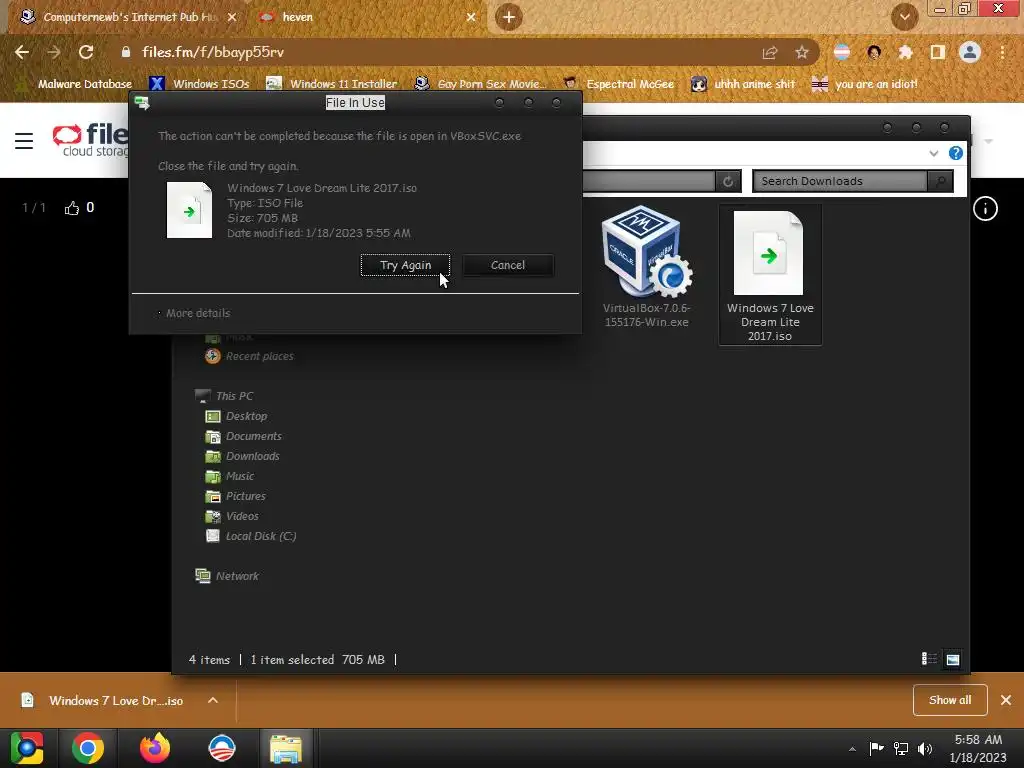Switch Explorer to large icons view
This screenshot has height=768, width=1024.
point(953,659)
